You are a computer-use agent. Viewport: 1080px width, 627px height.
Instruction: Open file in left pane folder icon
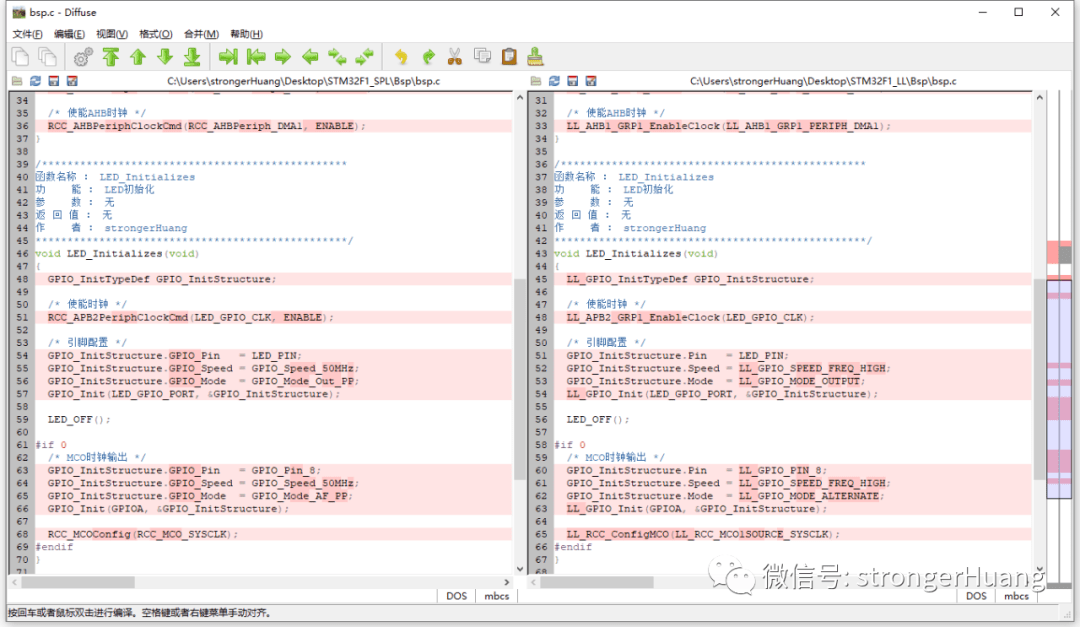click(17, 81)
